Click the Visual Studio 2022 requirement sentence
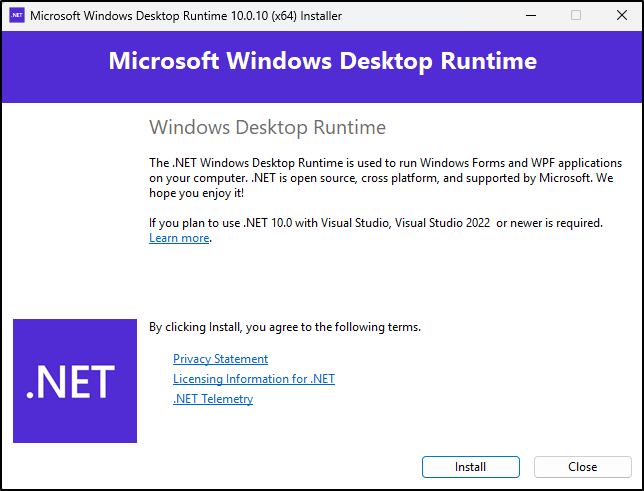The image size is (644, 491). click(376, 223)
